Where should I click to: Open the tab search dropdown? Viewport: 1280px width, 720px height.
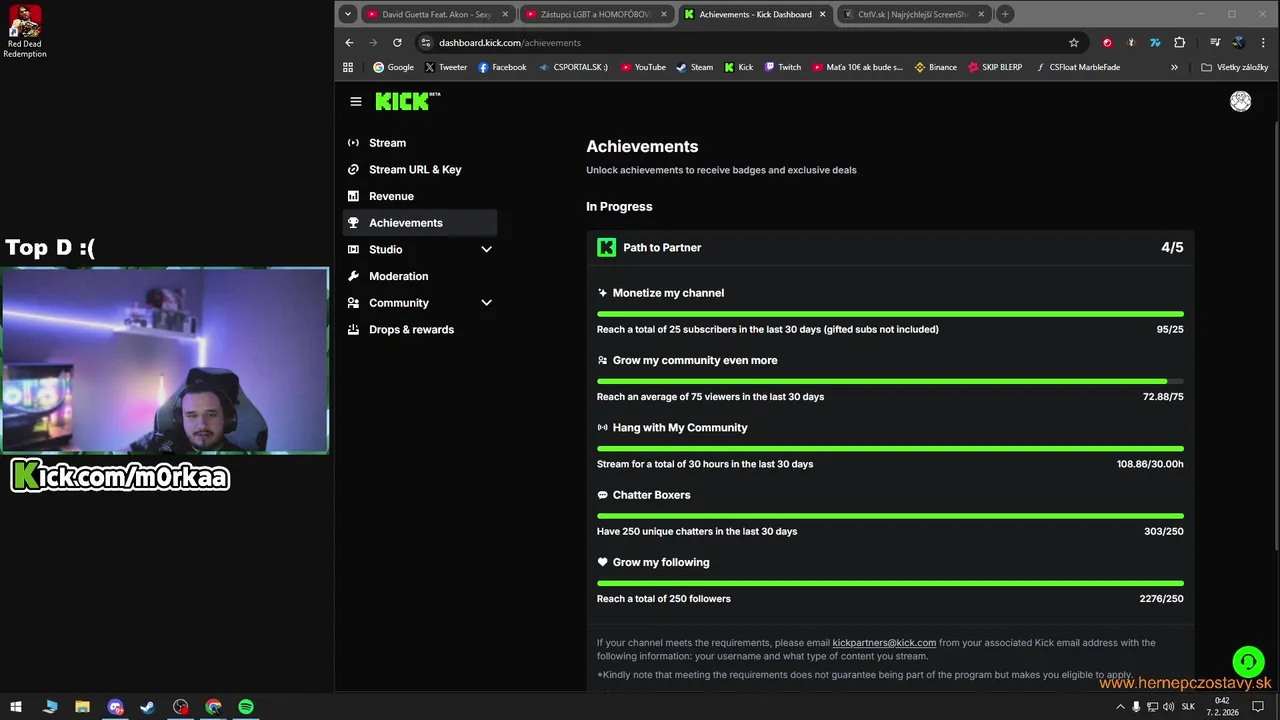tap(347, 14)
